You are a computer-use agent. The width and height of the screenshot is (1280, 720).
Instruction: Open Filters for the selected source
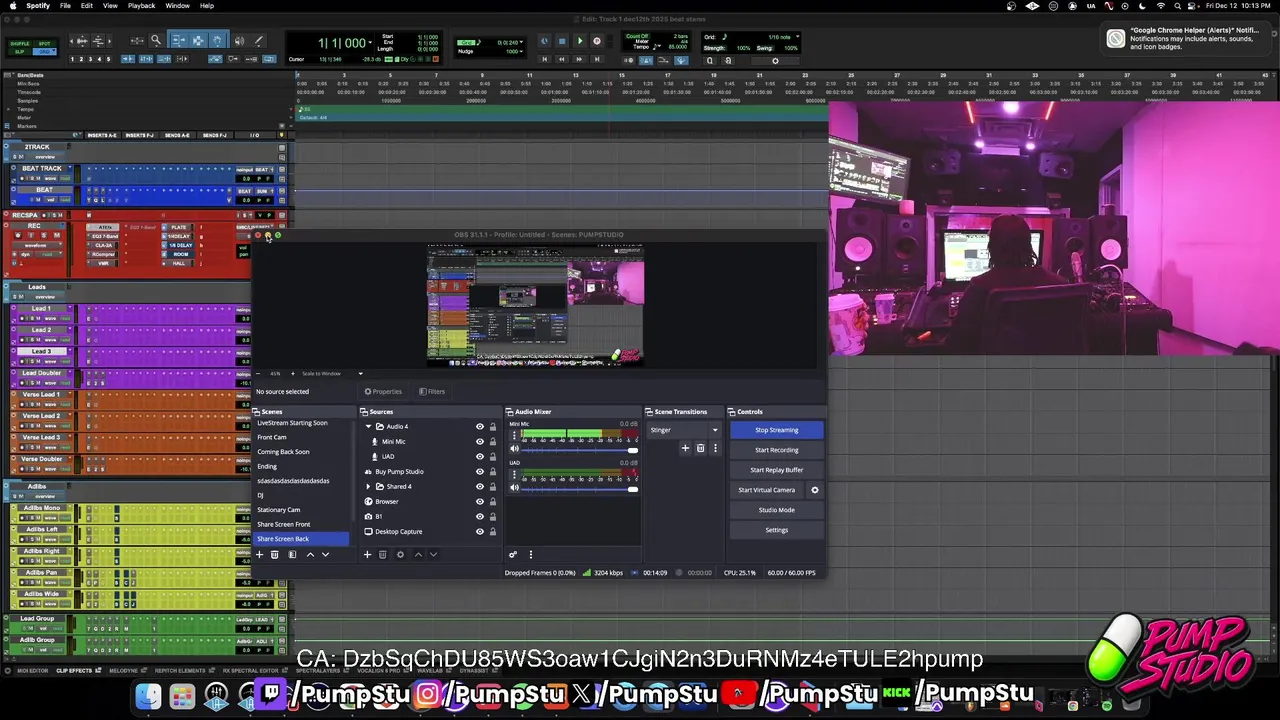coord(432,391)
